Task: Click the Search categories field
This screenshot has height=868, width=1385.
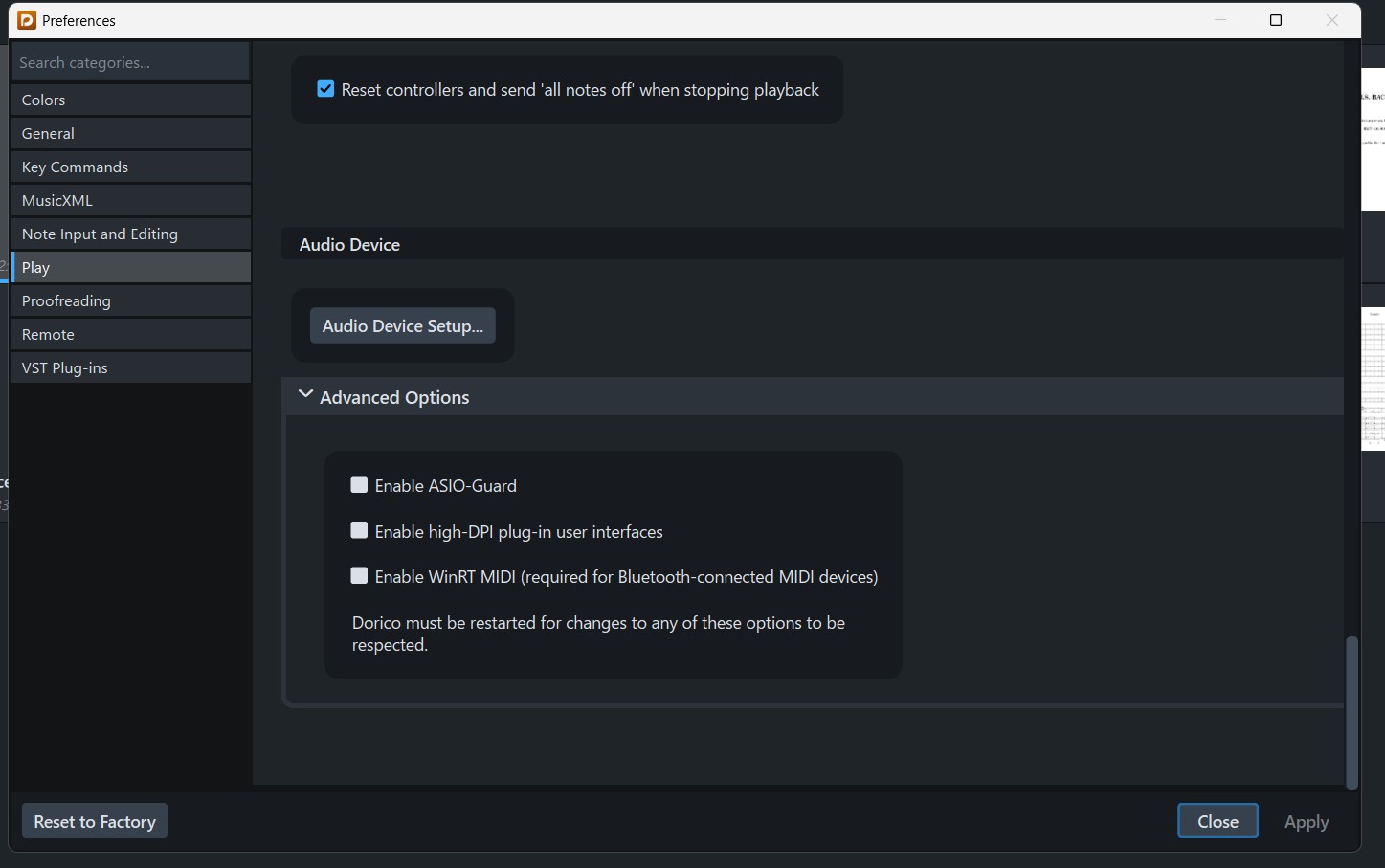Action: click(x=131, y=62)
